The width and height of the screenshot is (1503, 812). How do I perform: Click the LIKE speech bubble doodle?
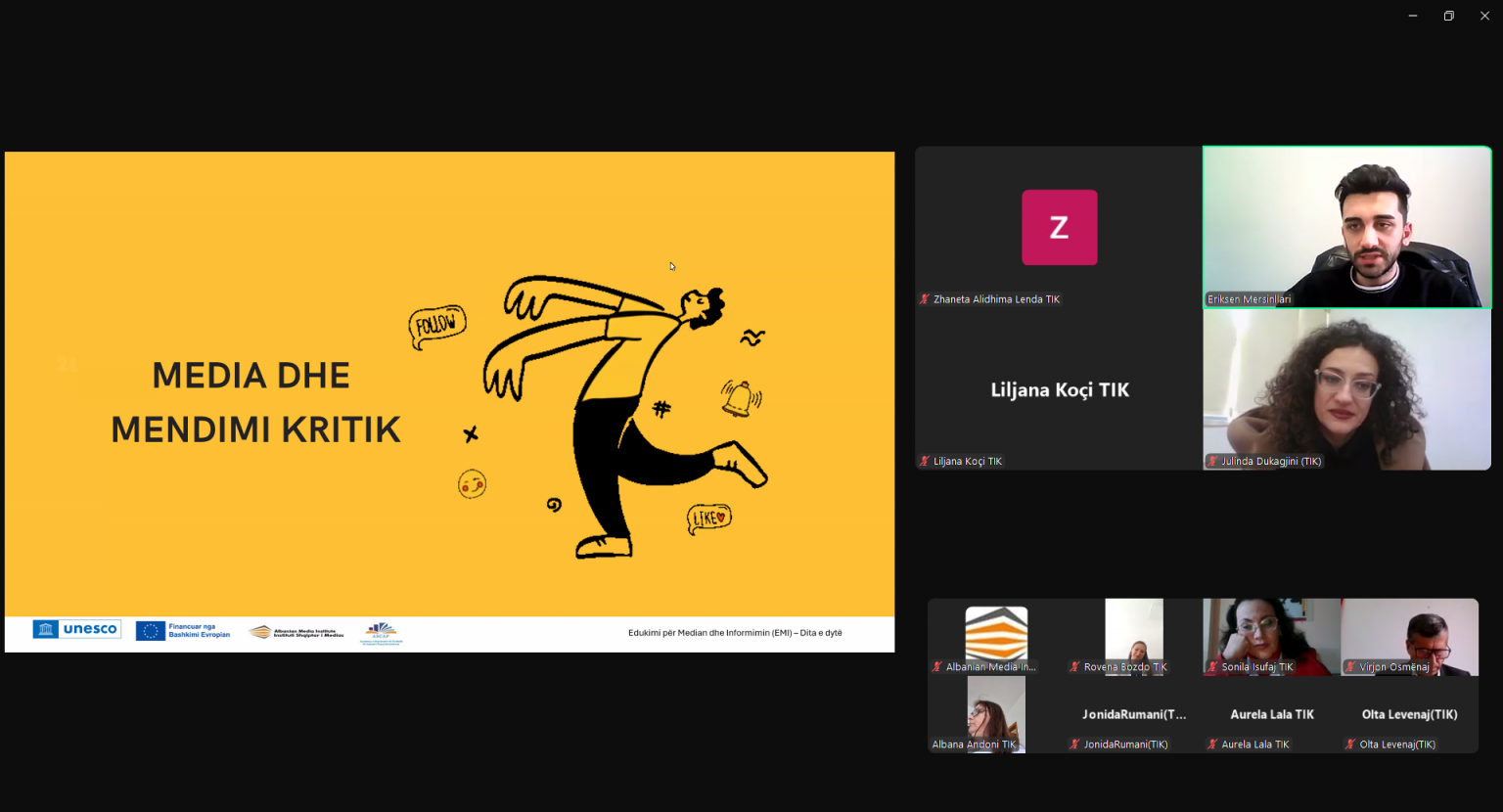click(708, 518)
